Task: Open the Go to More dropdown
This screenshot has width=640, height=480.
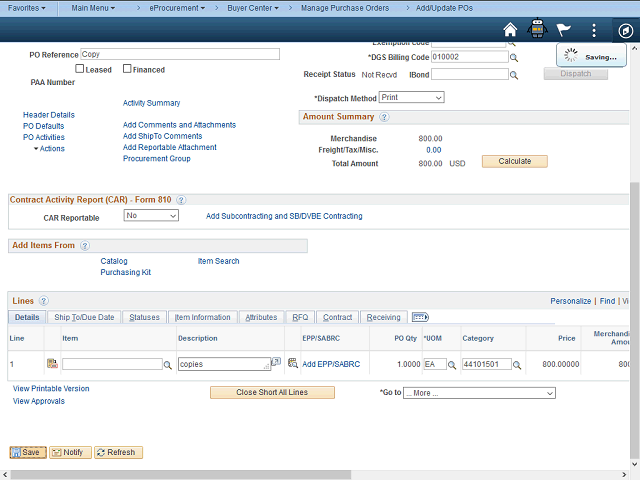Action: [478, 393]
